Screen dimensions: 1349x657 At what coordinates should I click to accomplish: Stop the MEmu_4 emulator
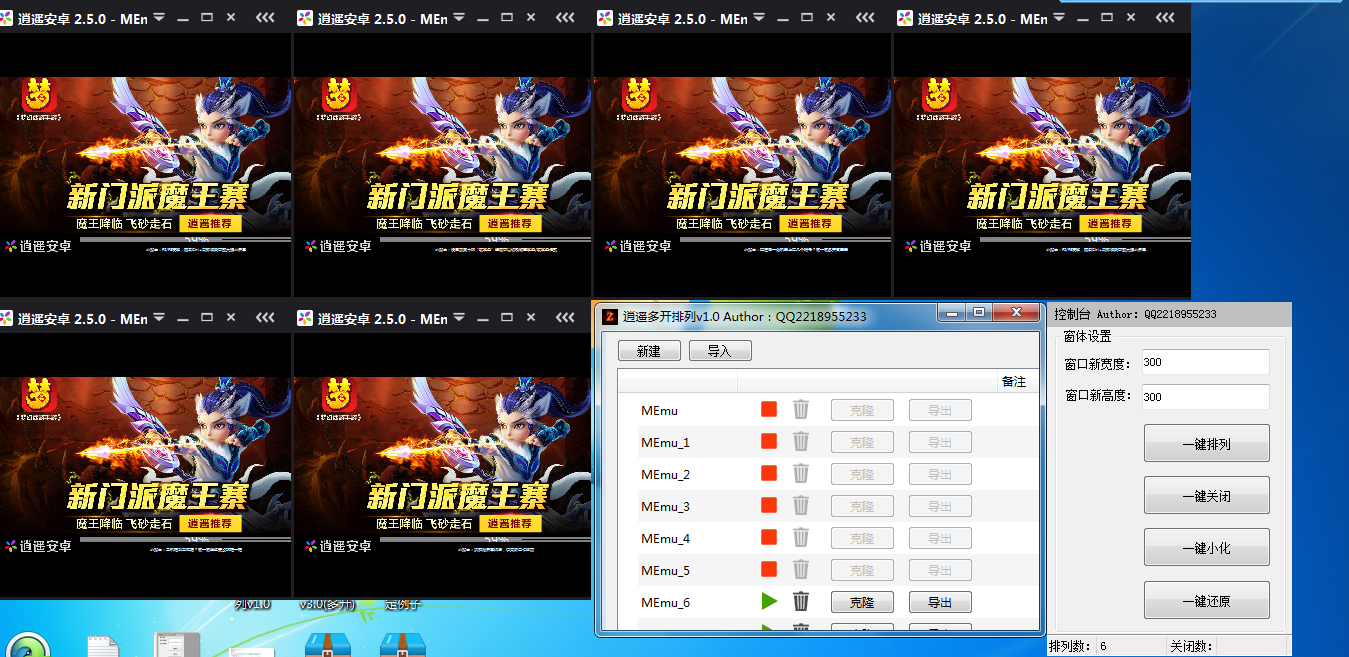[x=769, y=537]
